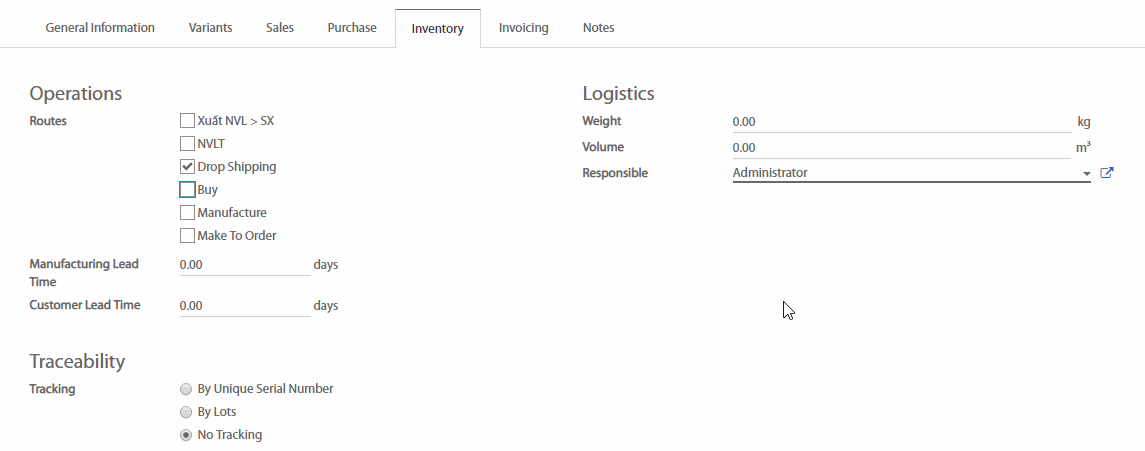Select the No Tracking radio button
Viewport: 1145px width, 451px height.
point(186,435)
